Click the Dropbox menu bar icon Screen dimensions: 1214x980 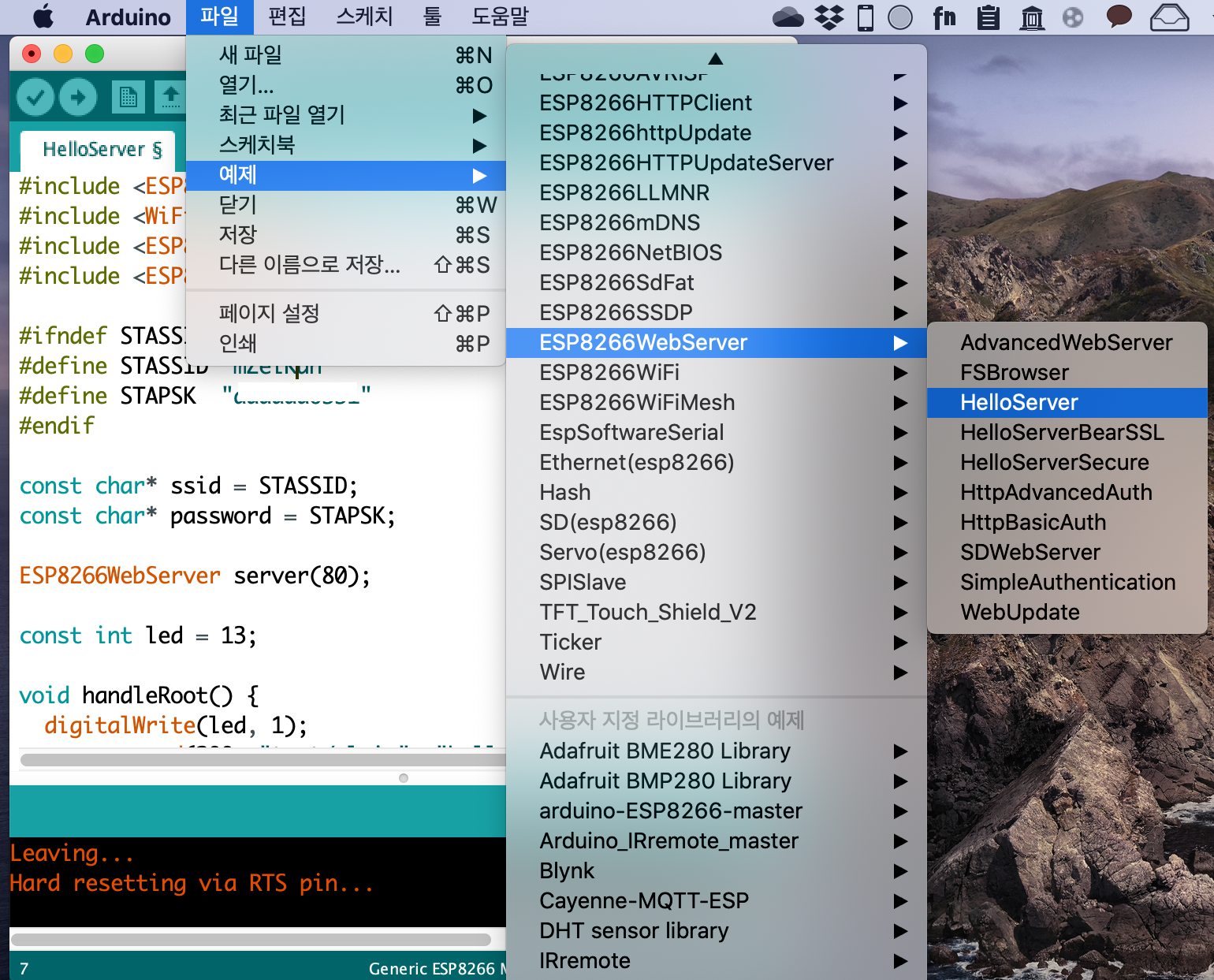(829, 17)
